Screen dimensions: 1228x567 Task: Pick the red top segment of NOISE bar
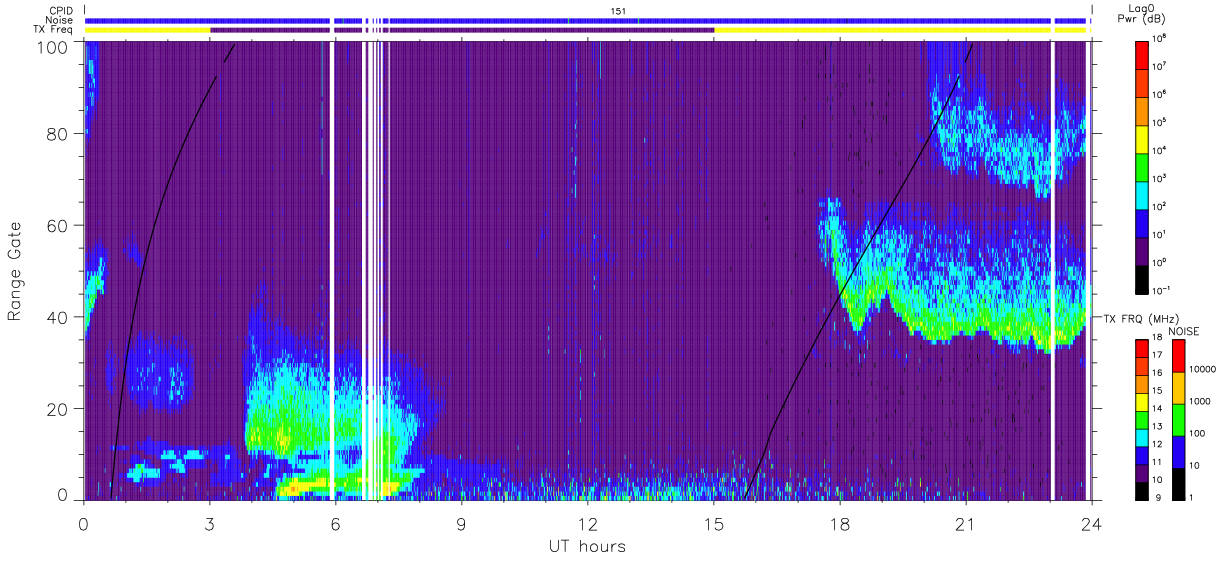point(1177,357)
